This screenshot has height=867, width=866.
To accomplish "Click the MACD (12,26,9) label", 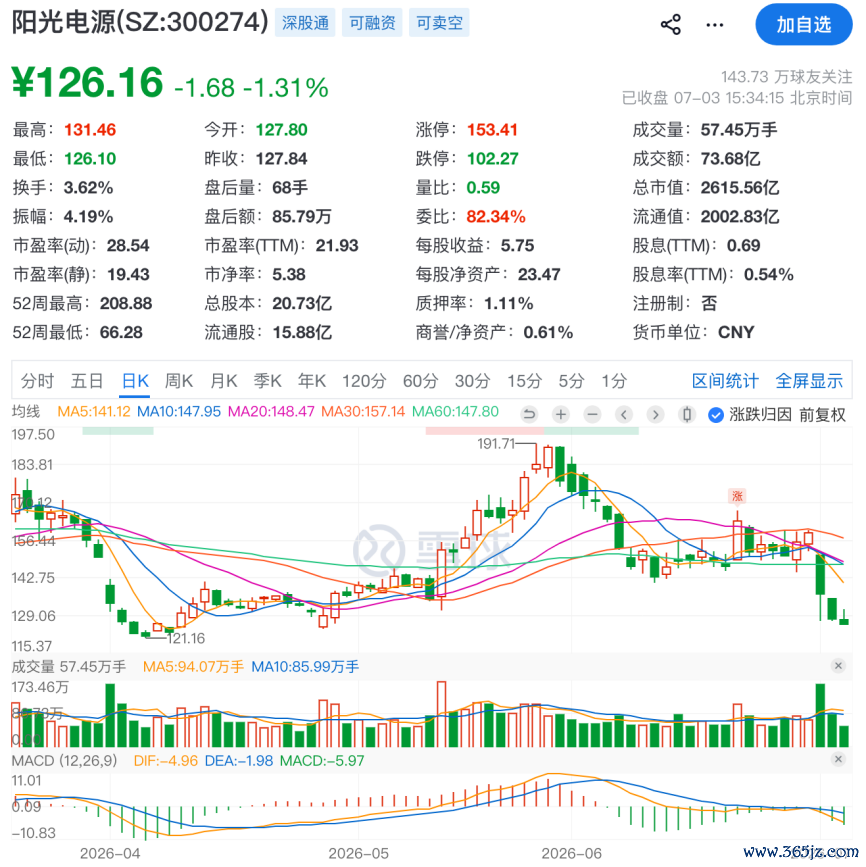I will point(64,761).
